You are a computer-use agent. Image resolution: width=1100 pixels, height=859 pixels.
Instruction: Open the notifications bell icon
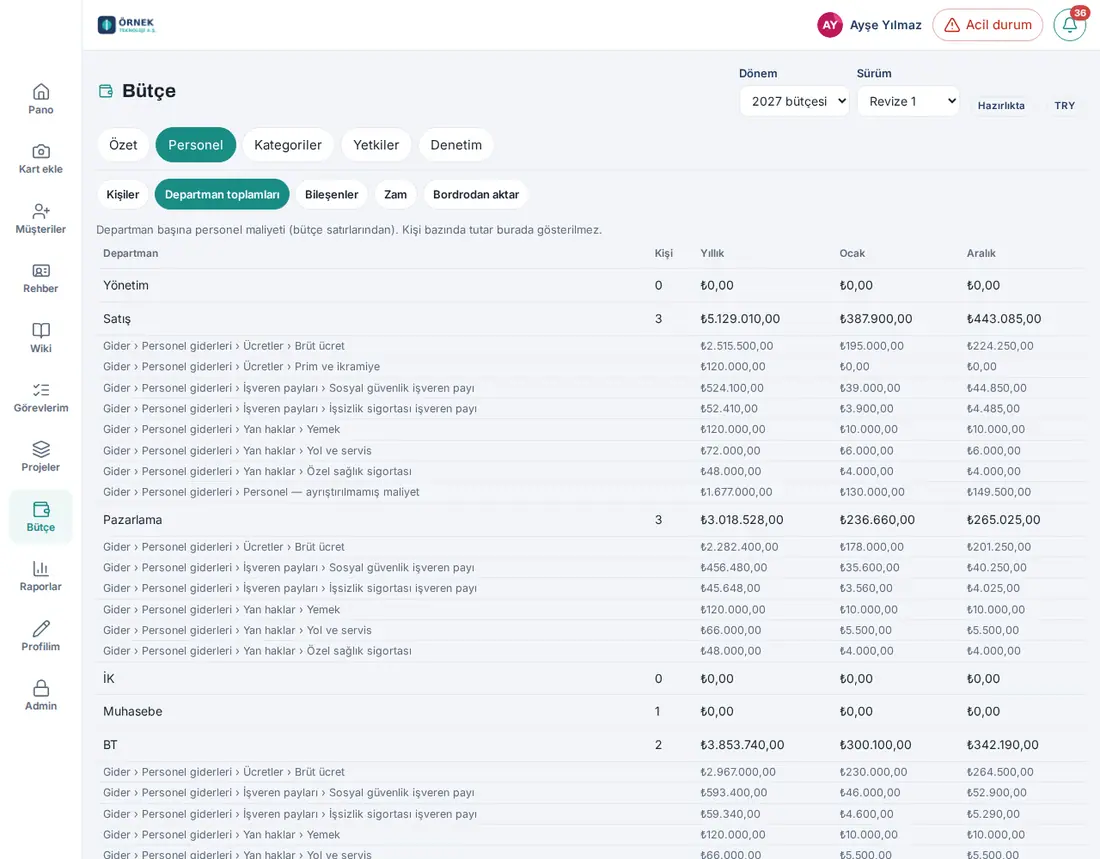click(1070, 25)
